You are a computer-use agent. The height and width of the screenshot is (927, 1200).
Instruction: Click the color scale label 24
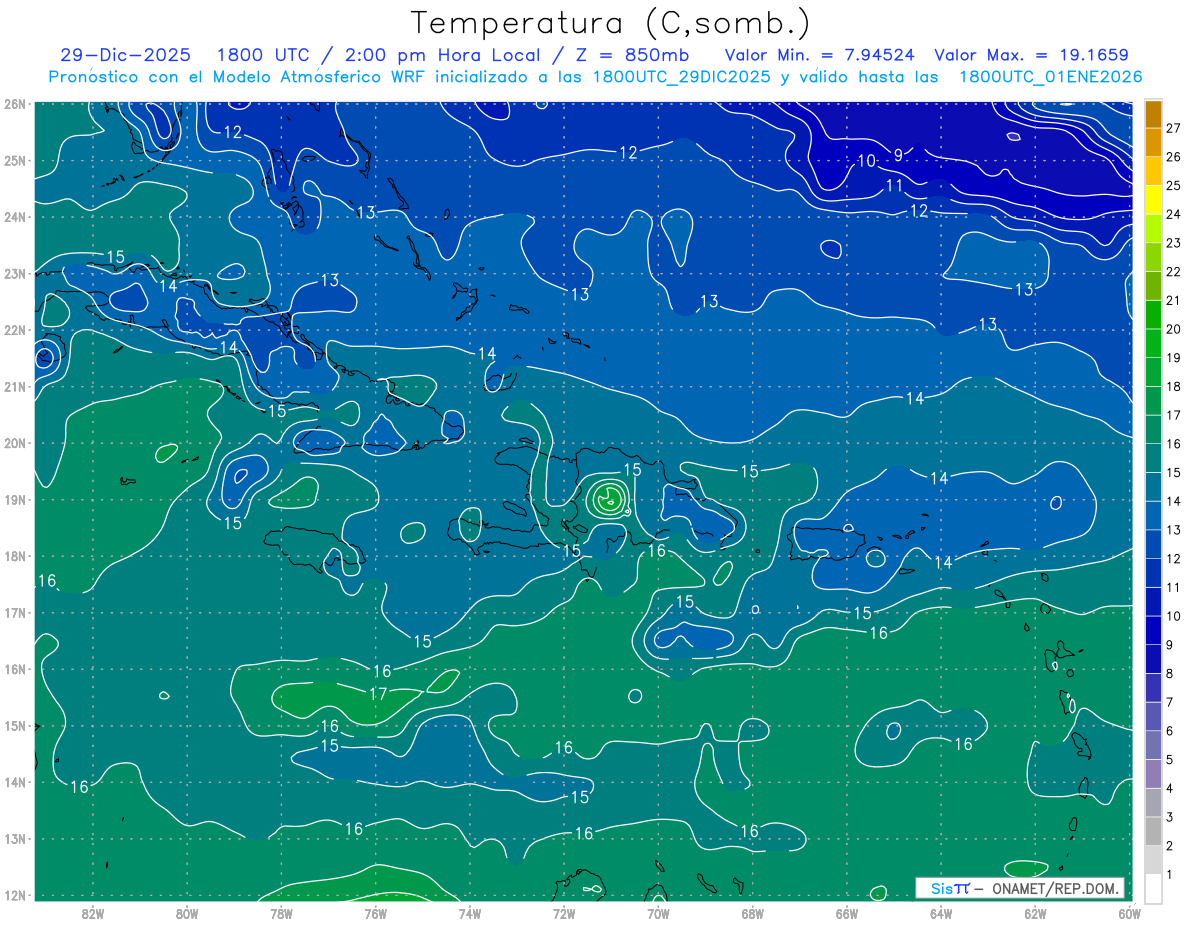pos(1173,214)
